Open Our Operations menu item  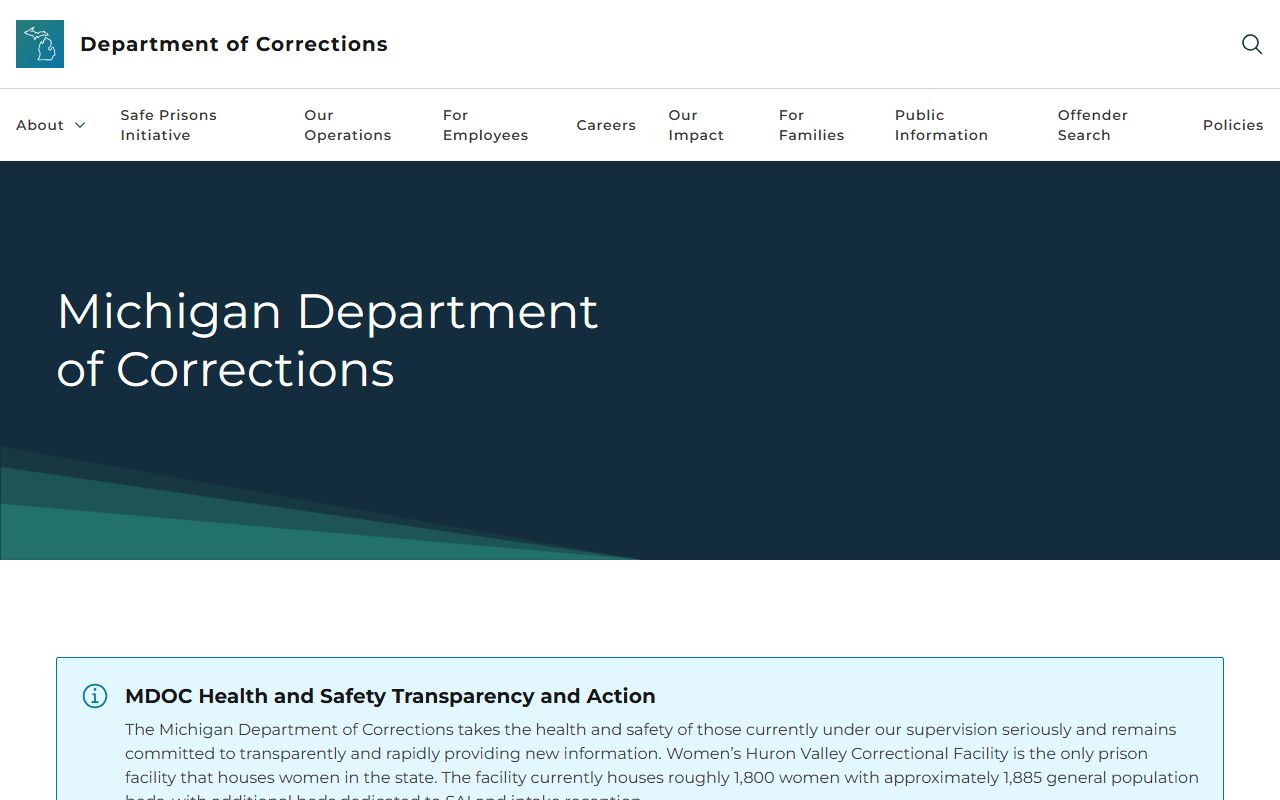coord(347,125)
